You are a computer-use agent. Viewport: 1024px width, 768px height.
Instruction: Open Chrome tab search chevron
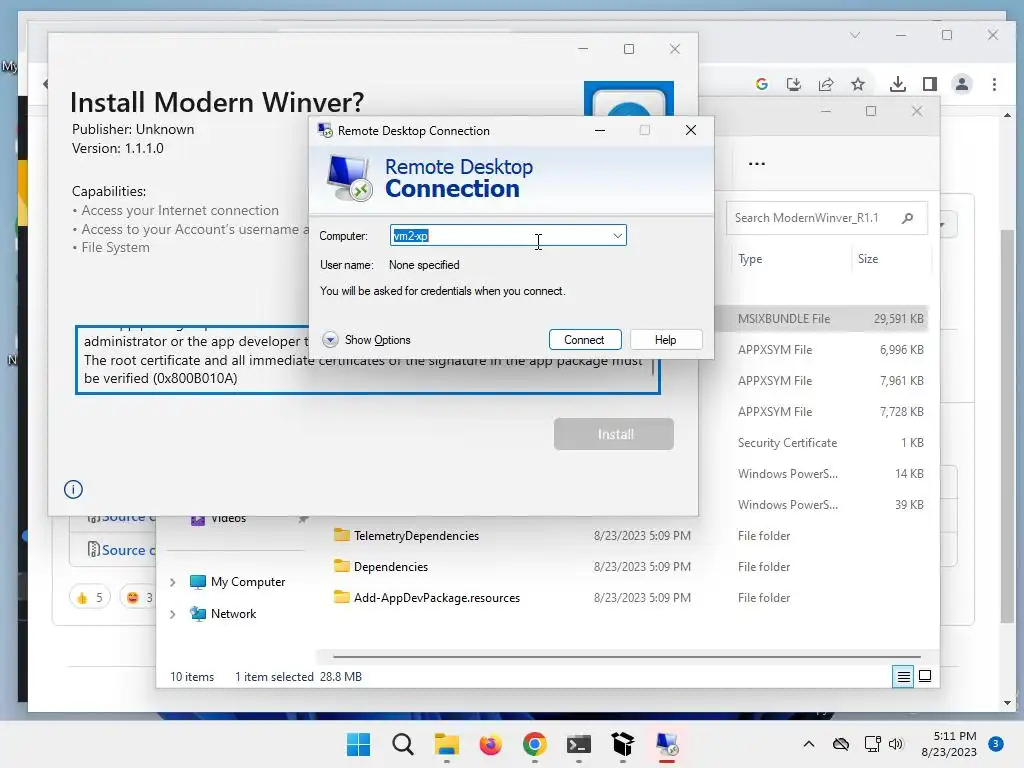point(855,35)
